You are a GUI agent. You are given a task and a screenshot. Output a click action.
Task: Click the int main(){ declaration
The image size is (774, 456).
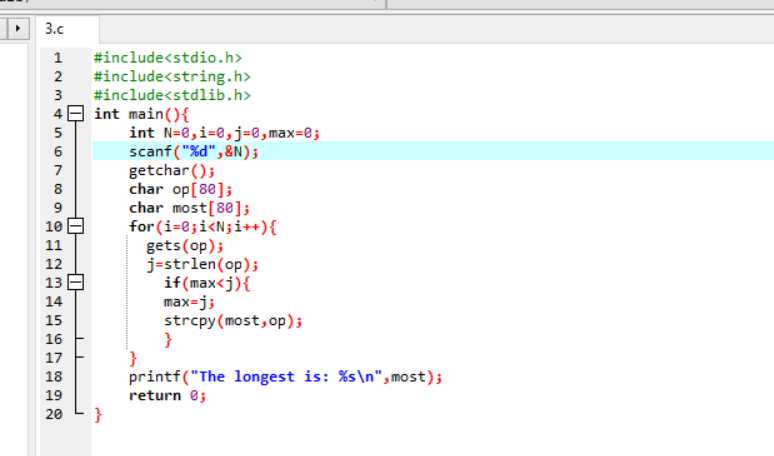tap(141, 114)
